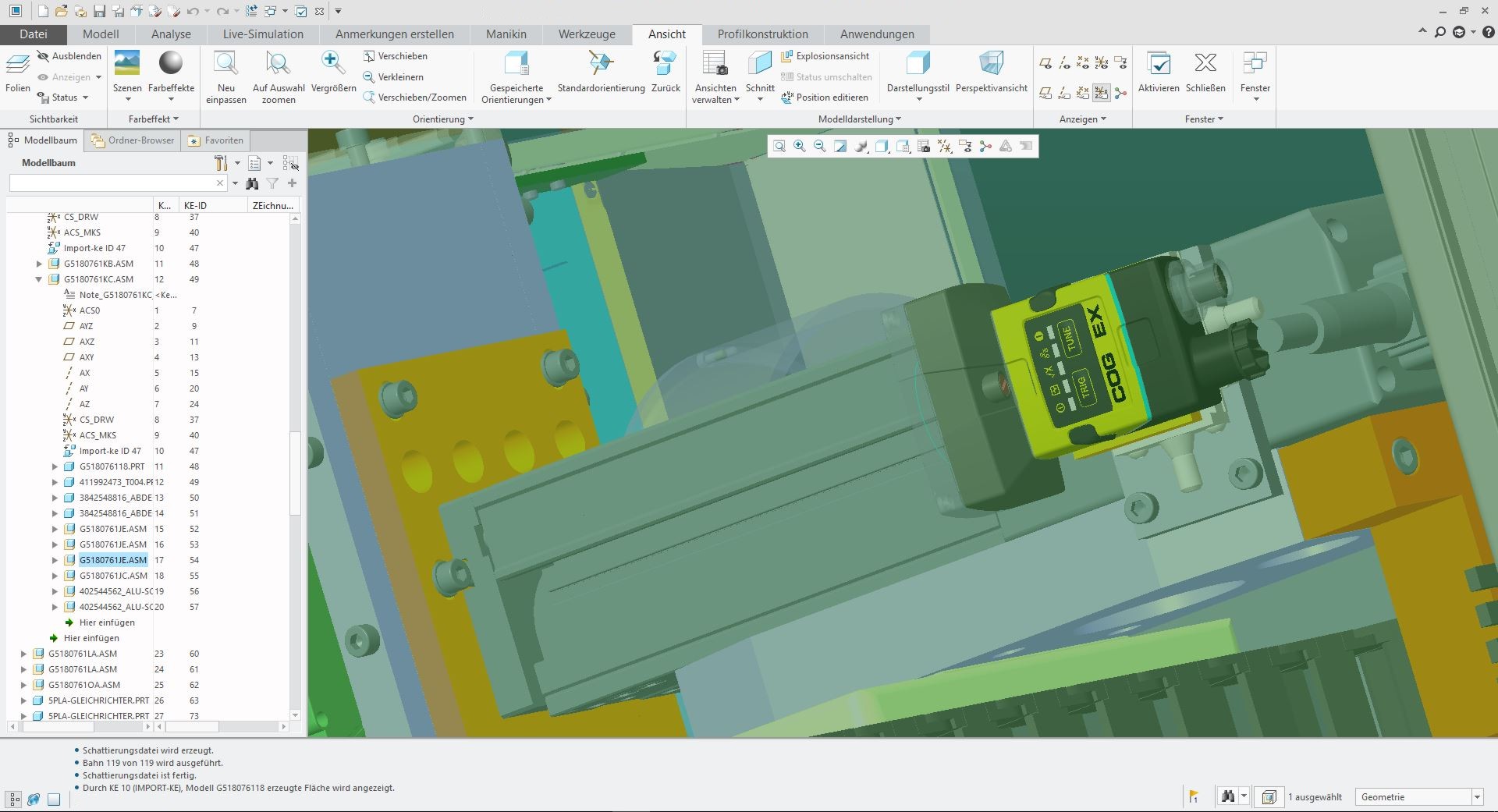
Task: Open Ansichten verwalten dropdown
Action: coord(715,94)
